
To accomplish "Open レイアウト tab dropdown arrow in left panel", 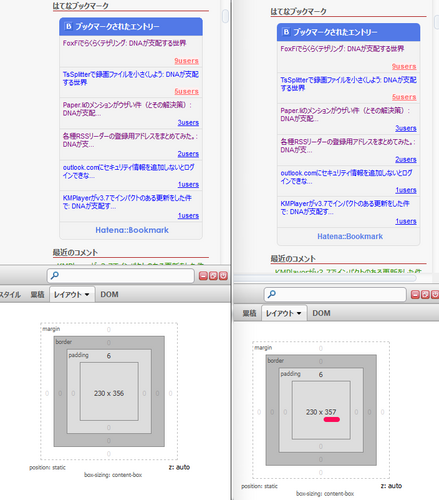I will [x=87, y=295].
